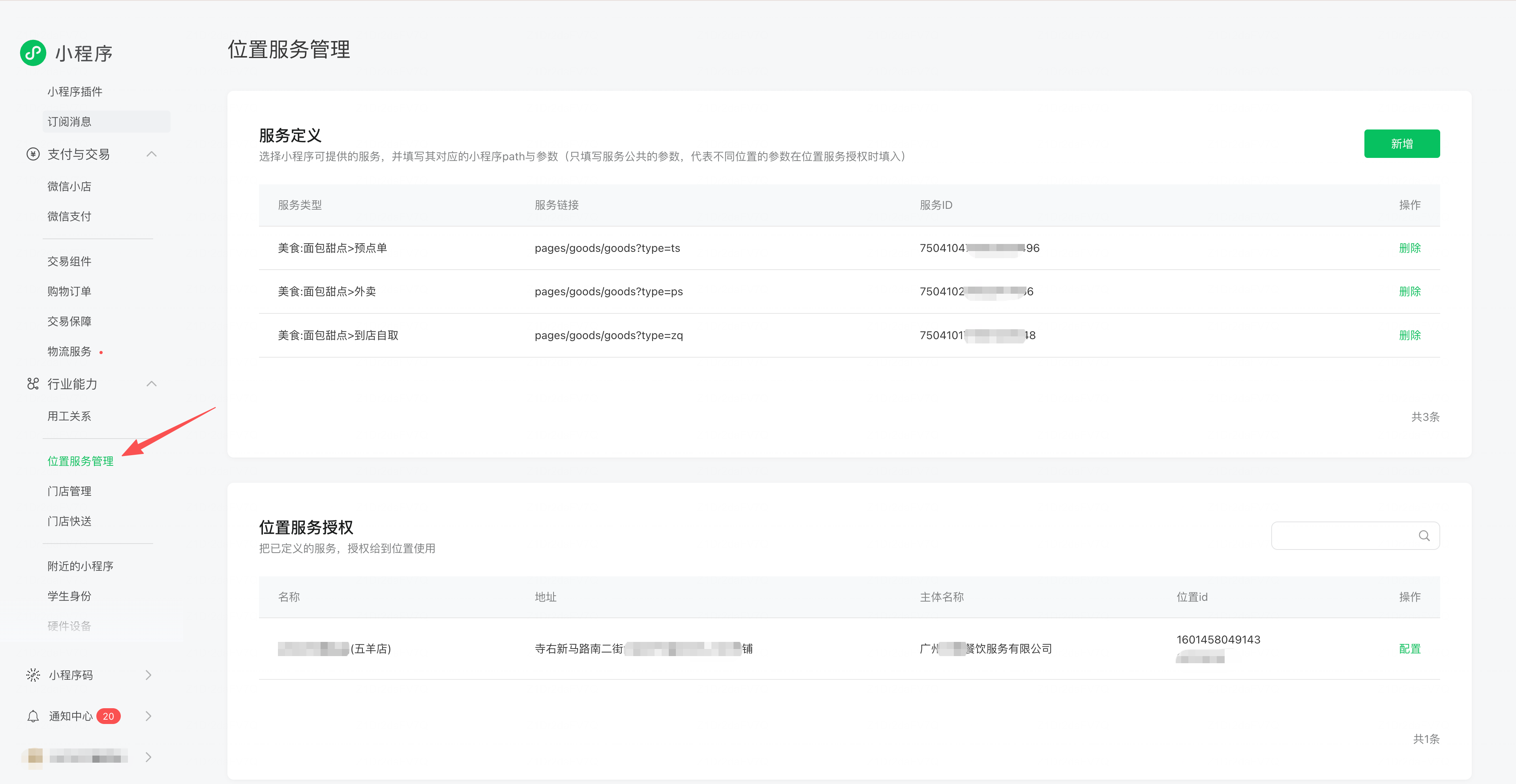Screen dimensions: 1516x784
Task: Delete the 预点单 service row
Action: tap(1409, 248)
